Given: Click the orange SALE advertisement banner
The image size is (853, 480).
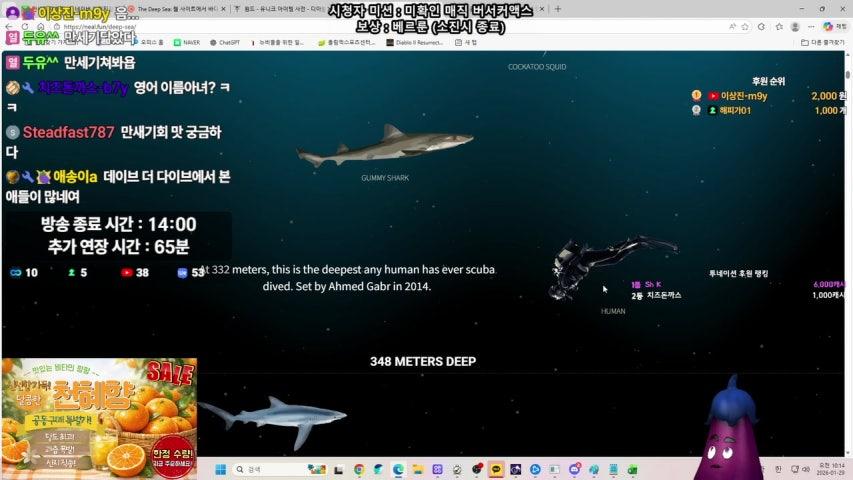Looking at the screenshot, I should tap(100, 418).
